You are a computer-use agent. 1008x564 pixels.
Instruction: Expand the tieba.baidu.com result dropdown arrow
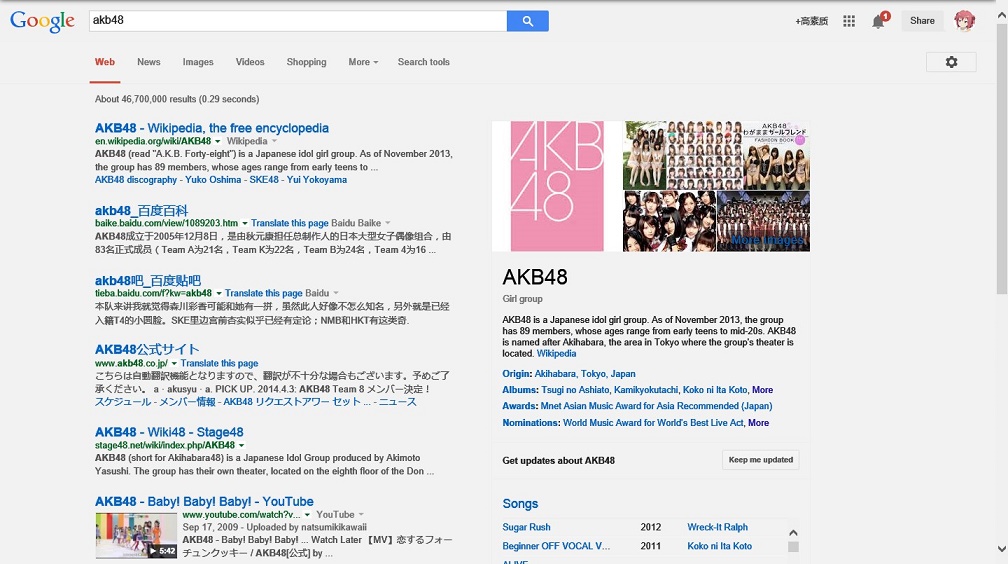point(219,293)
